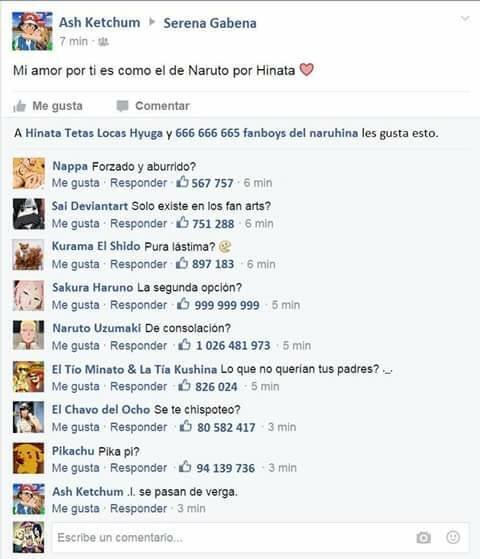Click the thumbs-up icon next to Me gusta
This screenshot has height=559, width=480.
pos(20,106)
